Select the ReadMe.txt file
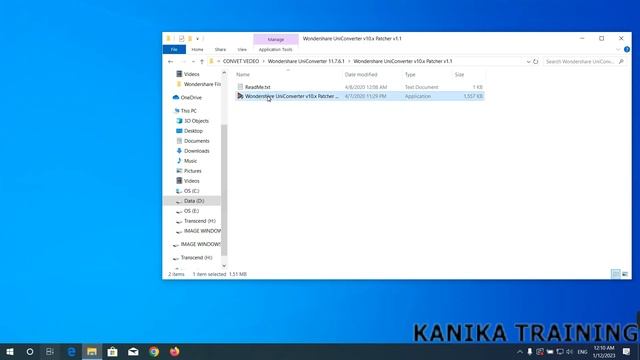The height and width of the screenshot is (360, 640). [258, 87]
